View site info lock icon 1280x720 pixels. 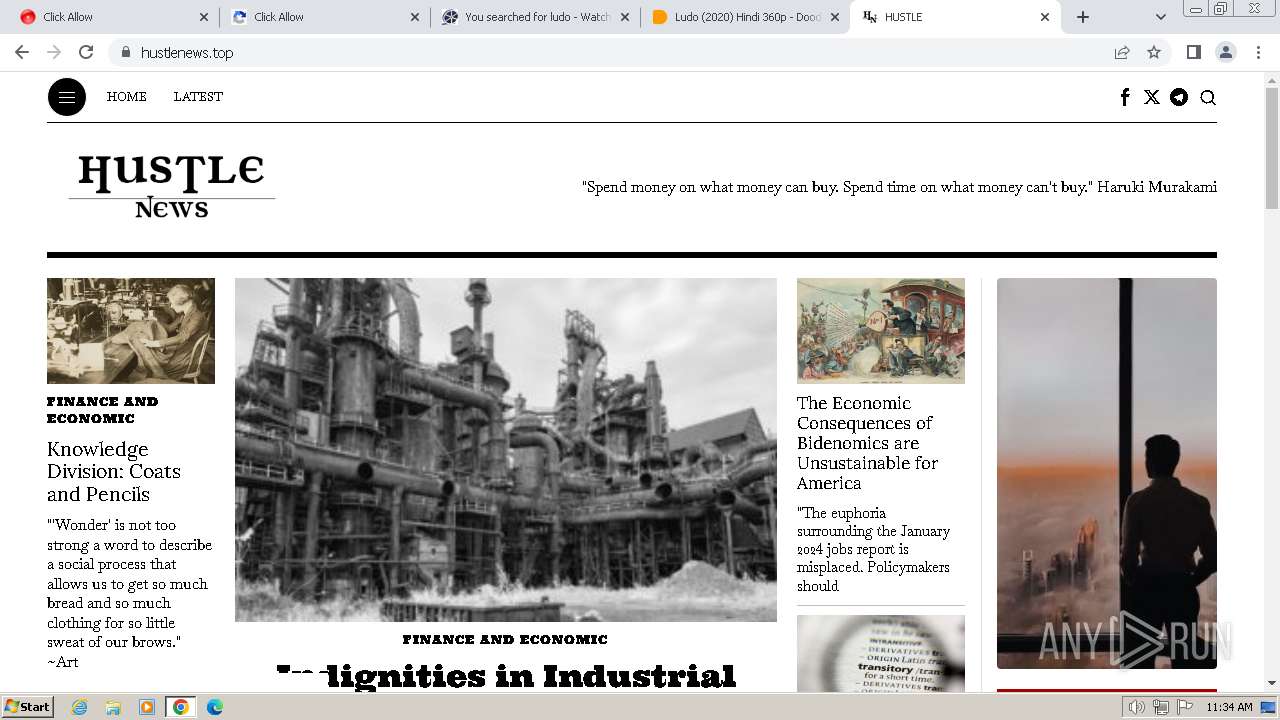[x=125, y=52]
